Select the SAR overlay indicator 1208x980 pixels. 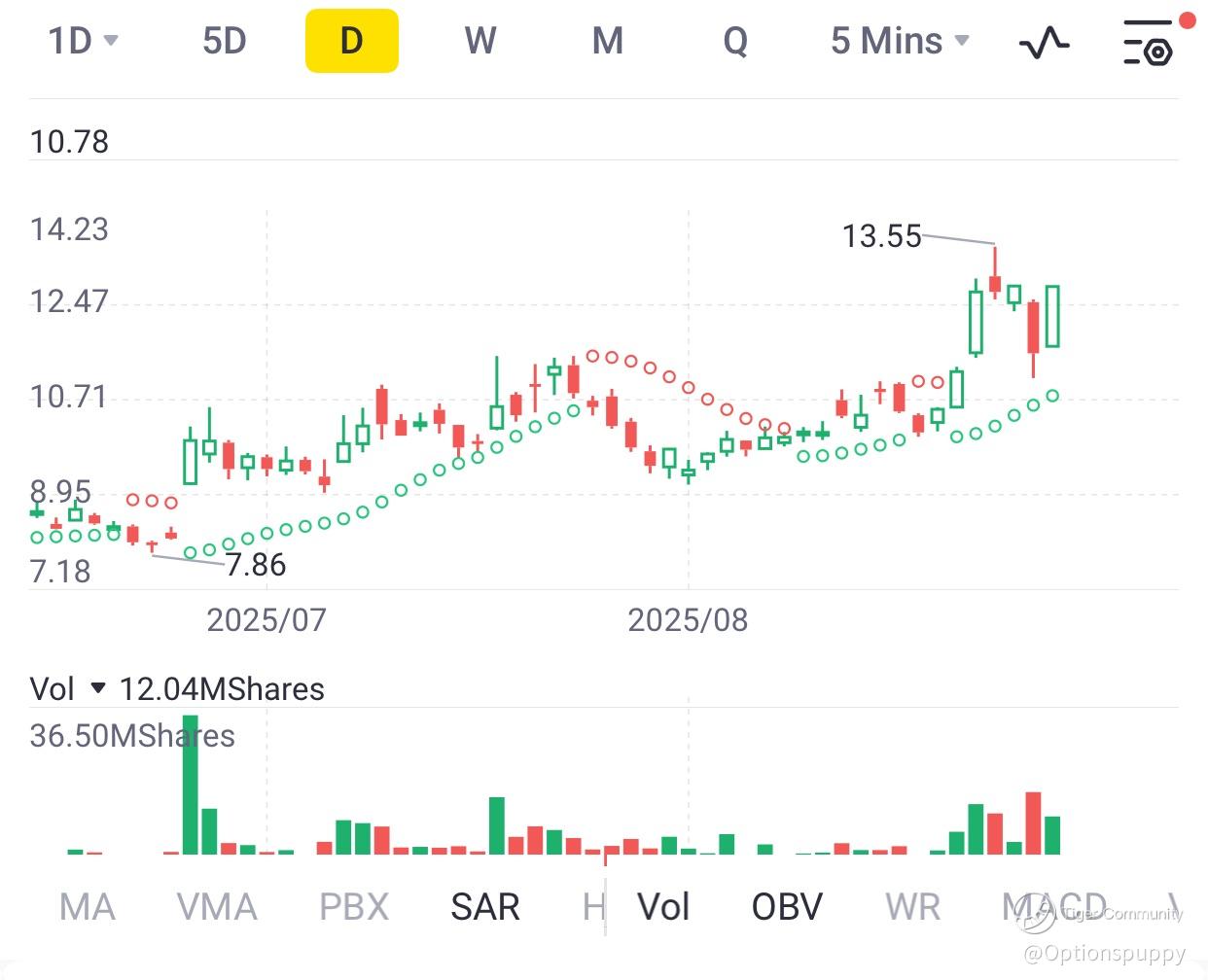coord(485,907)
